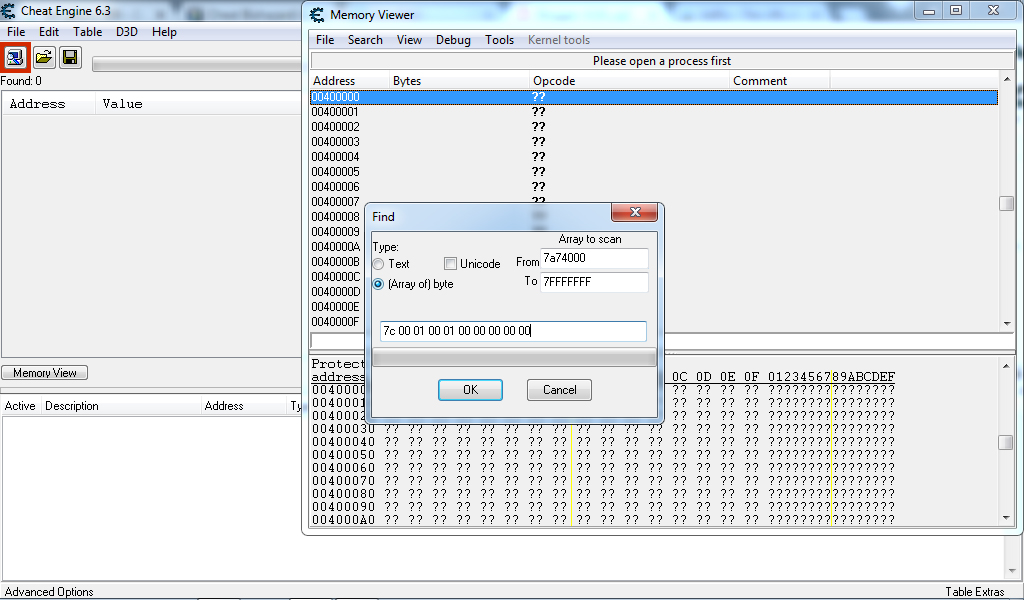Screen dimensions: 1024x600
Task: Select the (Array of) byte radio button
Action: pyautogui.click(x=378, y=285)
